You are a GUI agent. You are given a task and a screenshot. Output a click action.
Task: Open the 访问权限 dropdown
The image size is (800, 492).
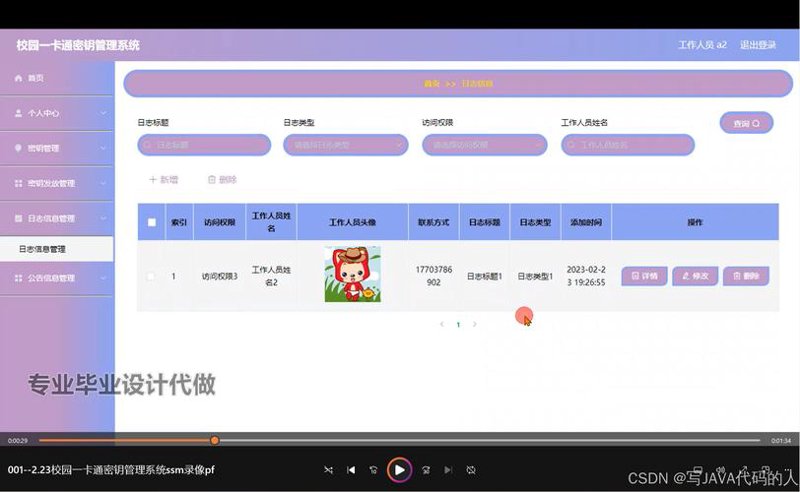coord(485,145)
